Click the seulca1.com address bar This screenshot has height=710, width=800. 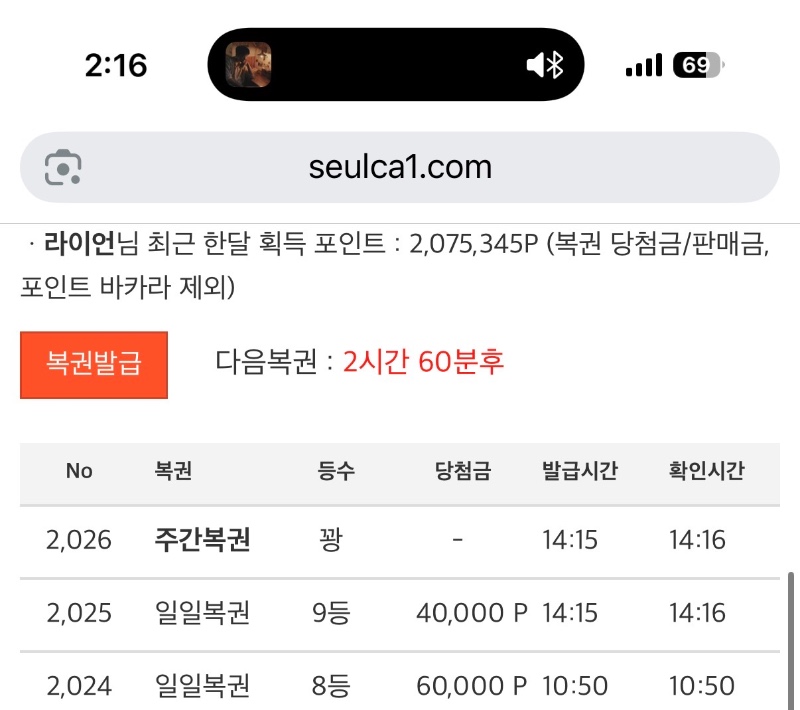(400, 167)
